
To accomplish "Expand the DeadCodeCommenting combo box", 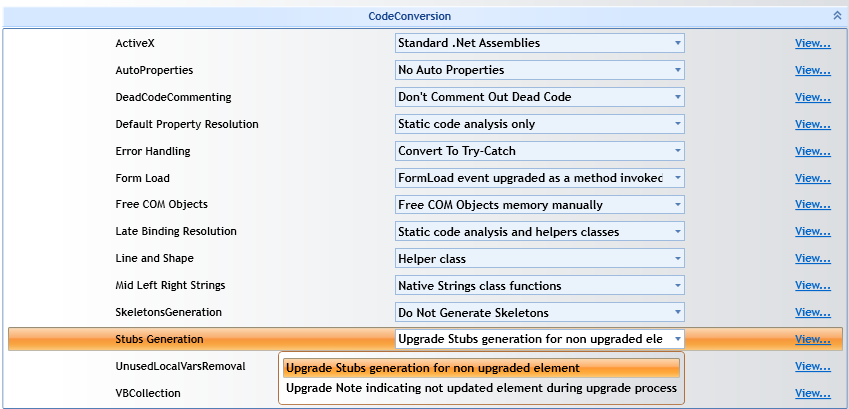I will click(540, 97).
